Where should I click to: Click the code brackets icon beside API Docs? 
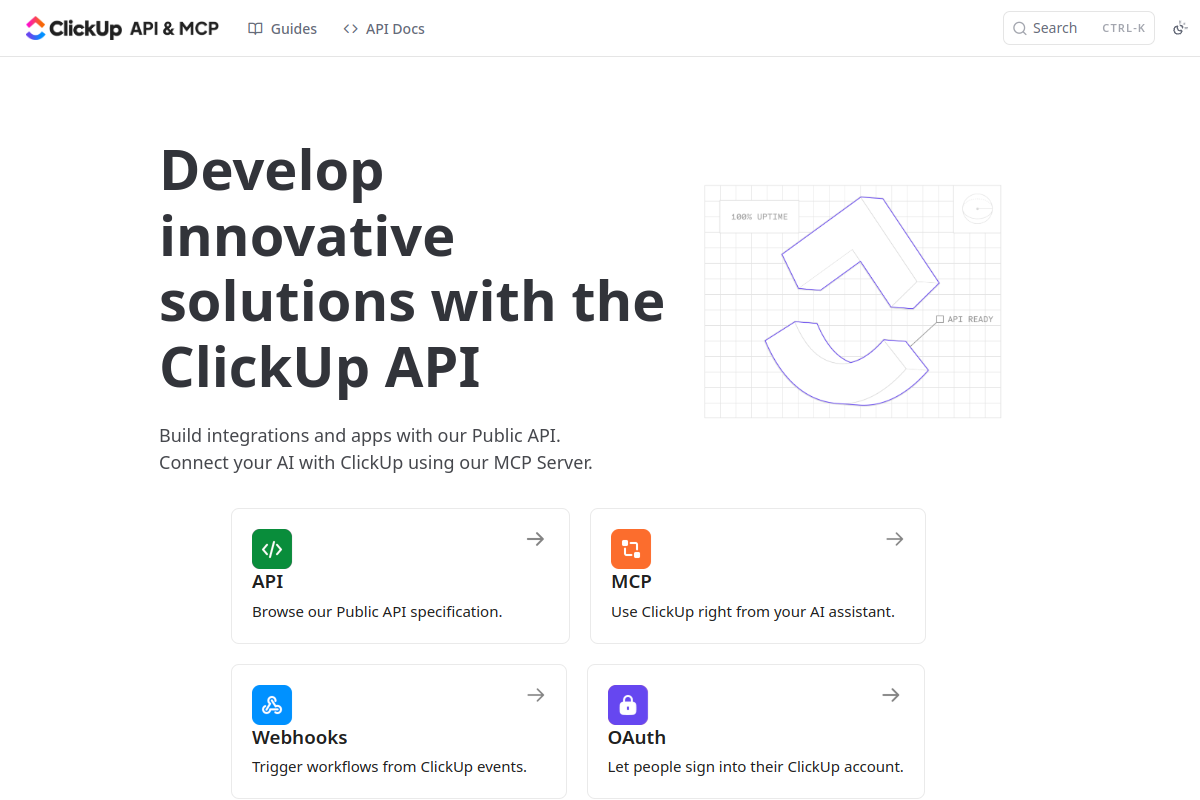tap(350, 29)
